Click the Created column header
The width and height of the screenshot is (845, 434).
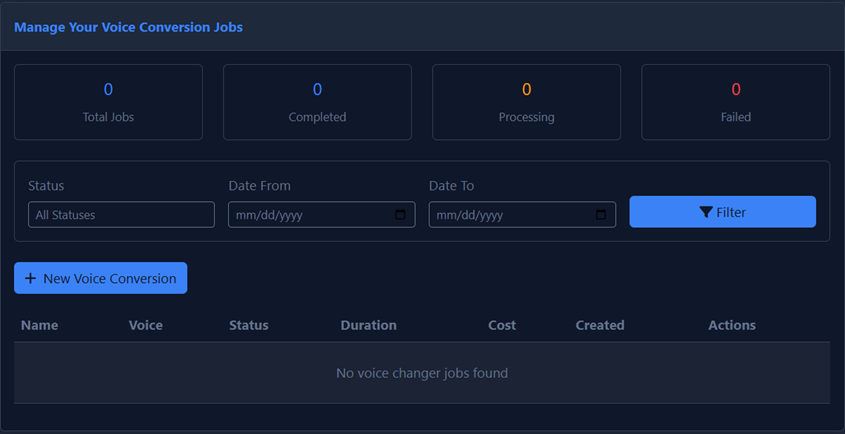[600, 325]
